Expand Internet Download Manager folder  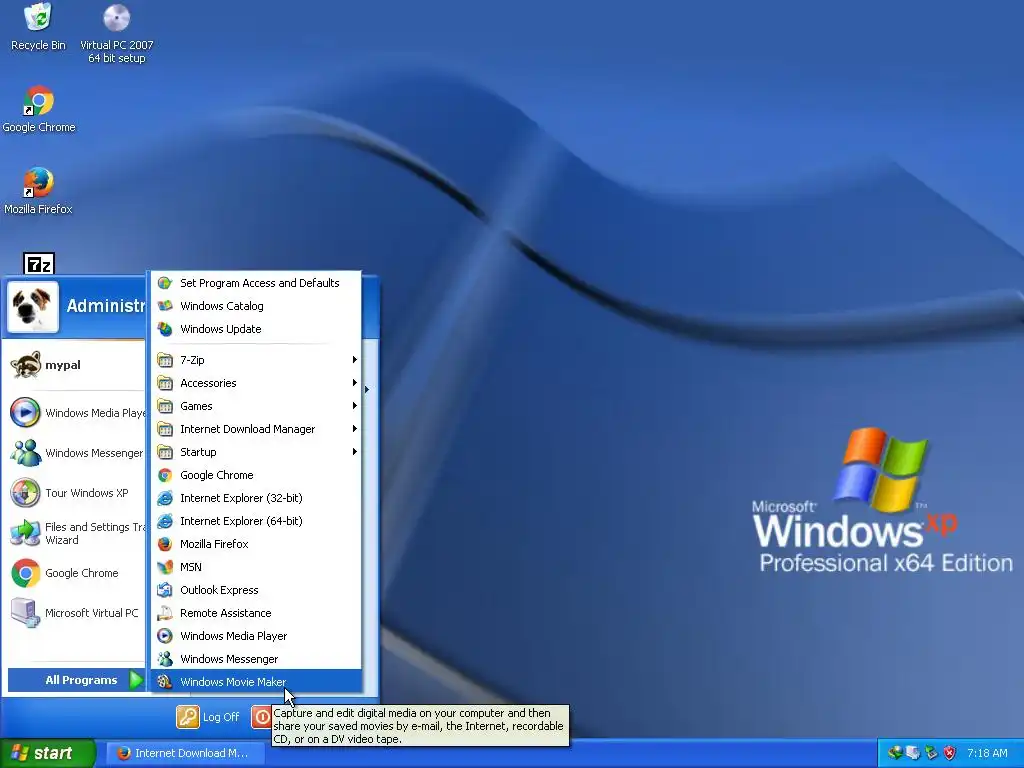(256, 429)
